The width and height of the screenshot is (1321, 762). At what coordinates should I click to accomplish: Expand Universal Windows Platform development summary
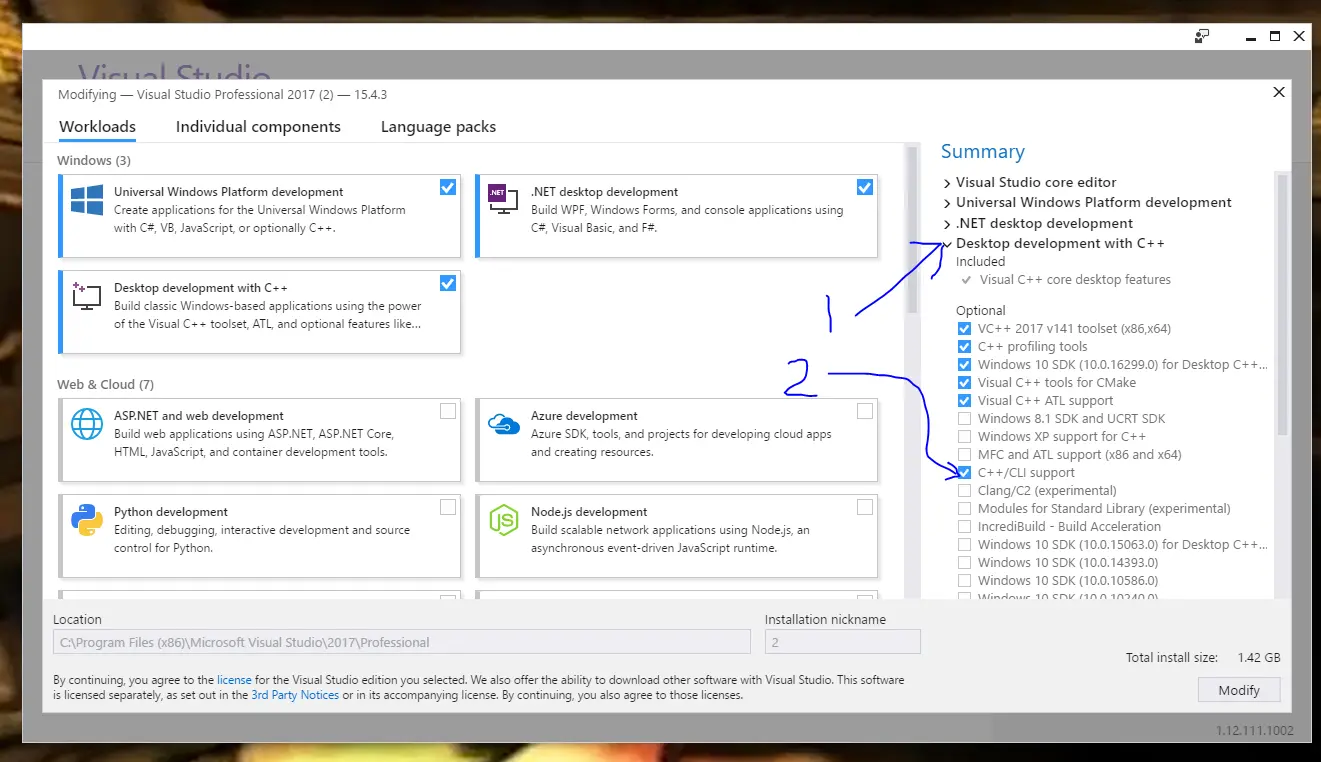[x=947, y=203]
